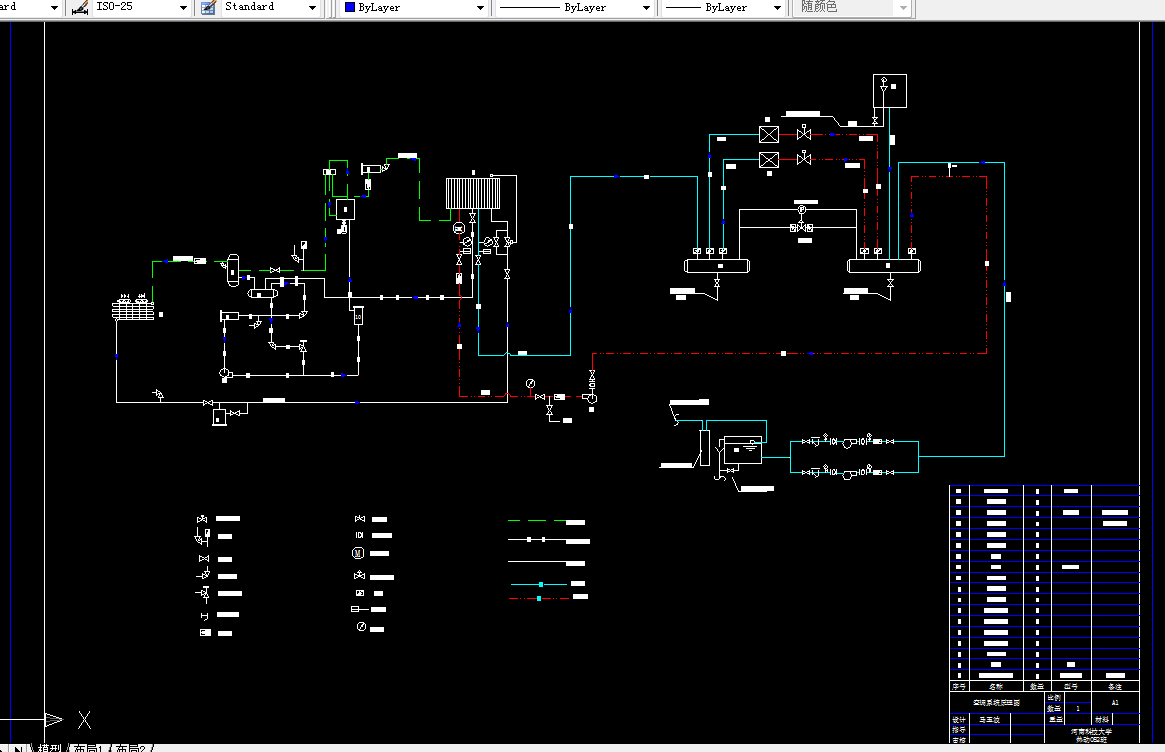
Task: Select the valve next to the lower fan coil
Action: click(804, 158)
